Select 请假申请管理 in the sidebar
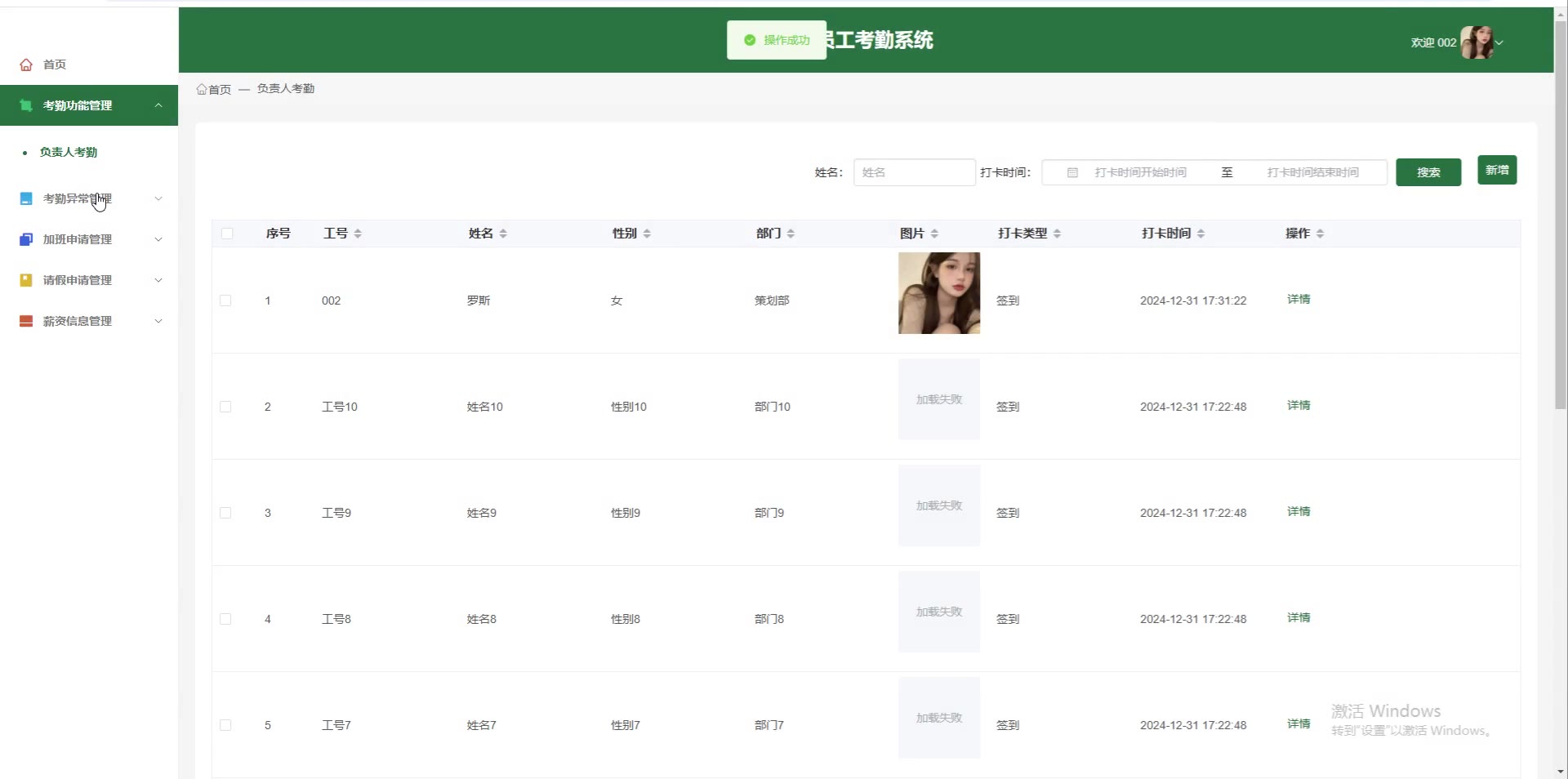Image resolution: width=1568 pixels, height=779 pixels. [78, 280]
